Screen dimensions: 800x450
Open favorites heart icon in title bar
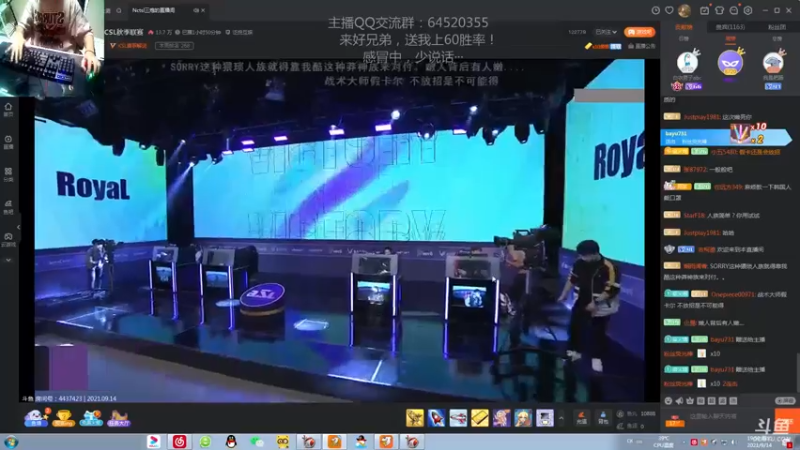(x=669, y=10)
